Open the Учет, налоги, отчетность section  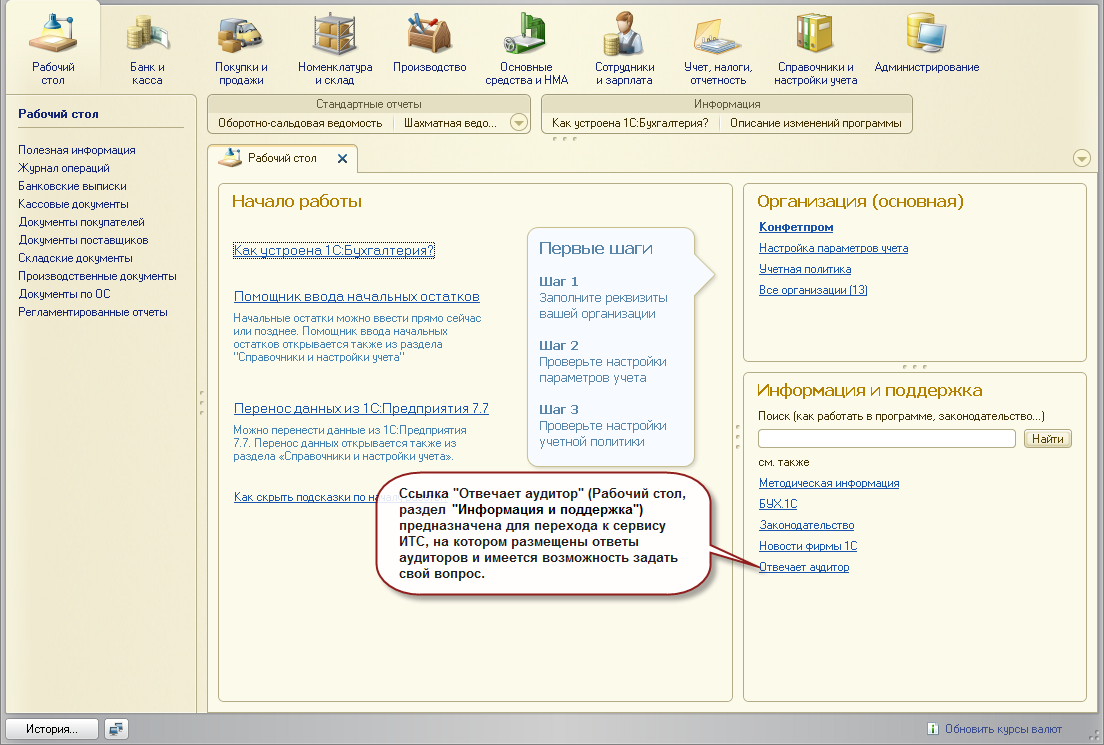pos(717,52)
